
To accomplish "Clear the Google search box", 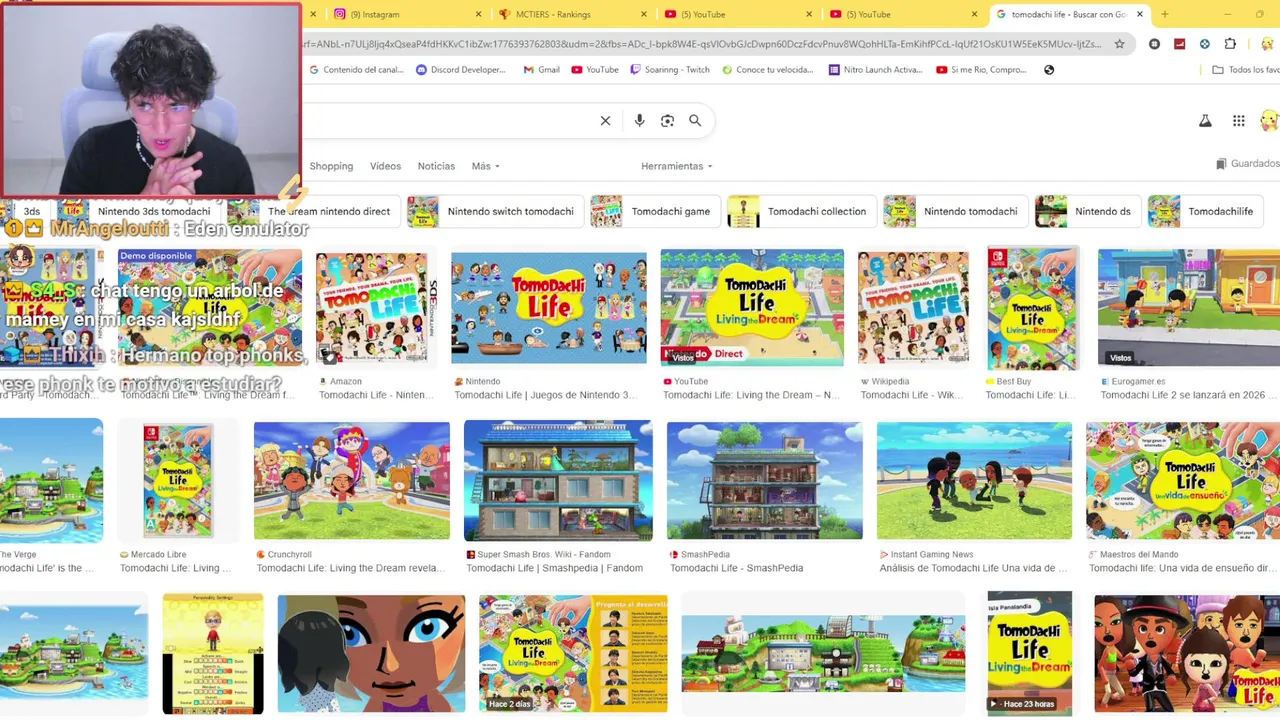I will pyautogui.click(x=605, y=121).
